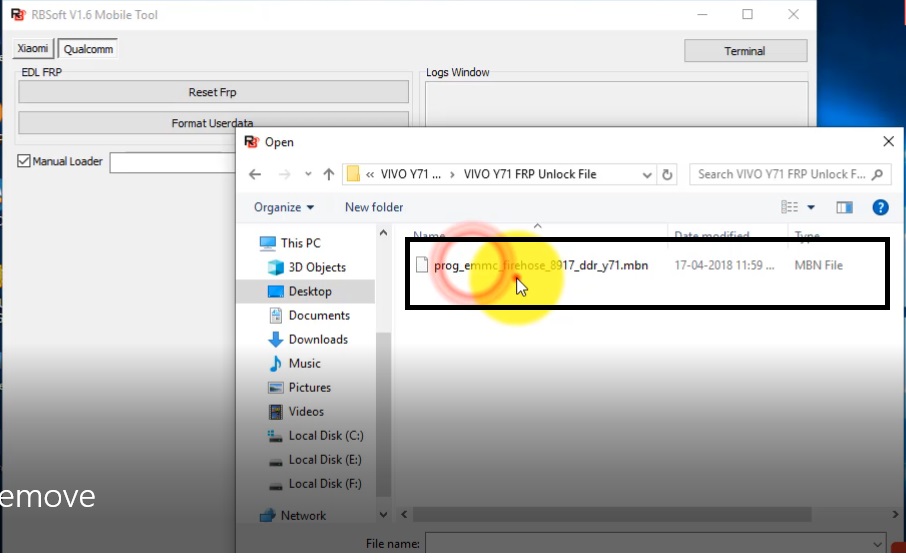This screenshot has height=560, width=906.
Task: Click the Up one level arrow
Action: pyautogui.click(x=329, y=175)
